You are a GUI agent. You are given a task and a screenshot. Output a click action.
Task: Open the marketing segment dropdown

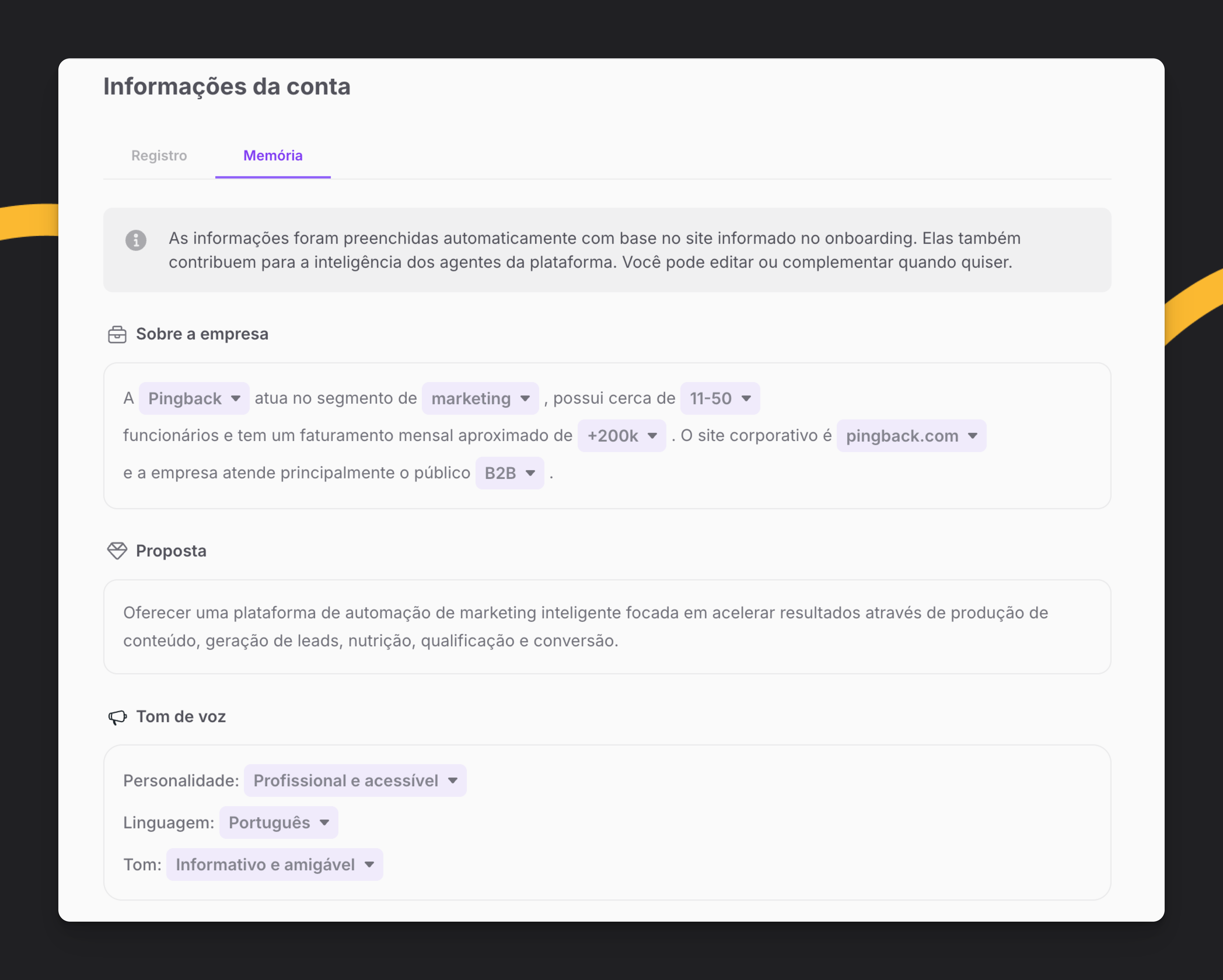click(x=481, y=398)
